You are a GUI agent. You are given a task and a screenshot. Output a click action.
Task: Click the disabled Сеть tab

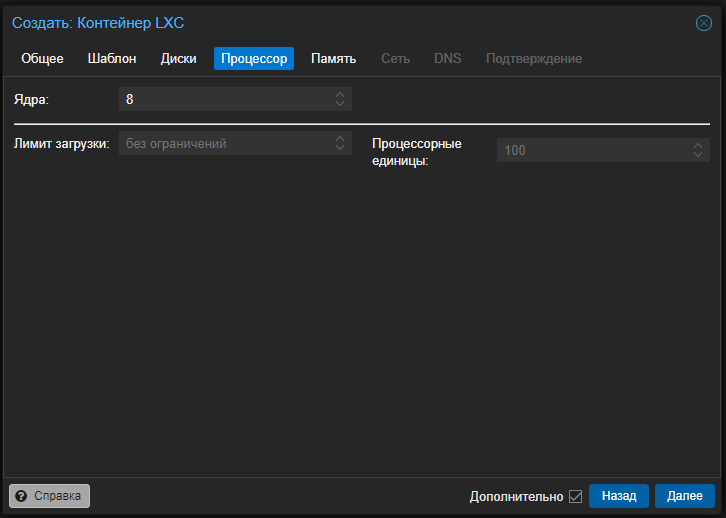click(395, 58)
